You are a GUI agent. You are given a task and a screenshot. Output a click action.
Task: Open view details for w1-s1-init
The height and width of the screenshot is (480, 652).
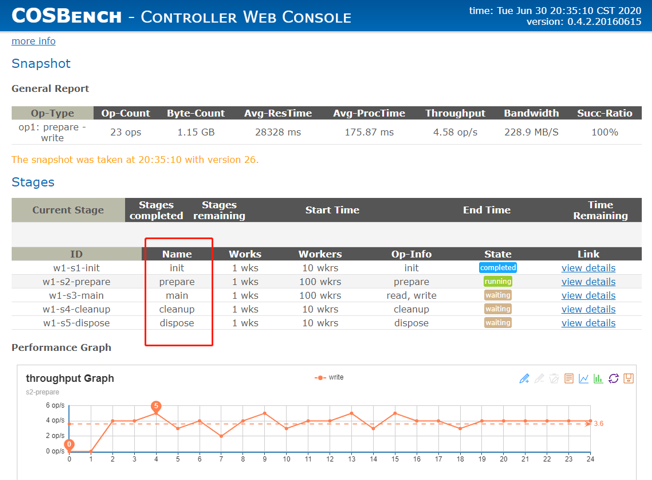pos(588,268)
